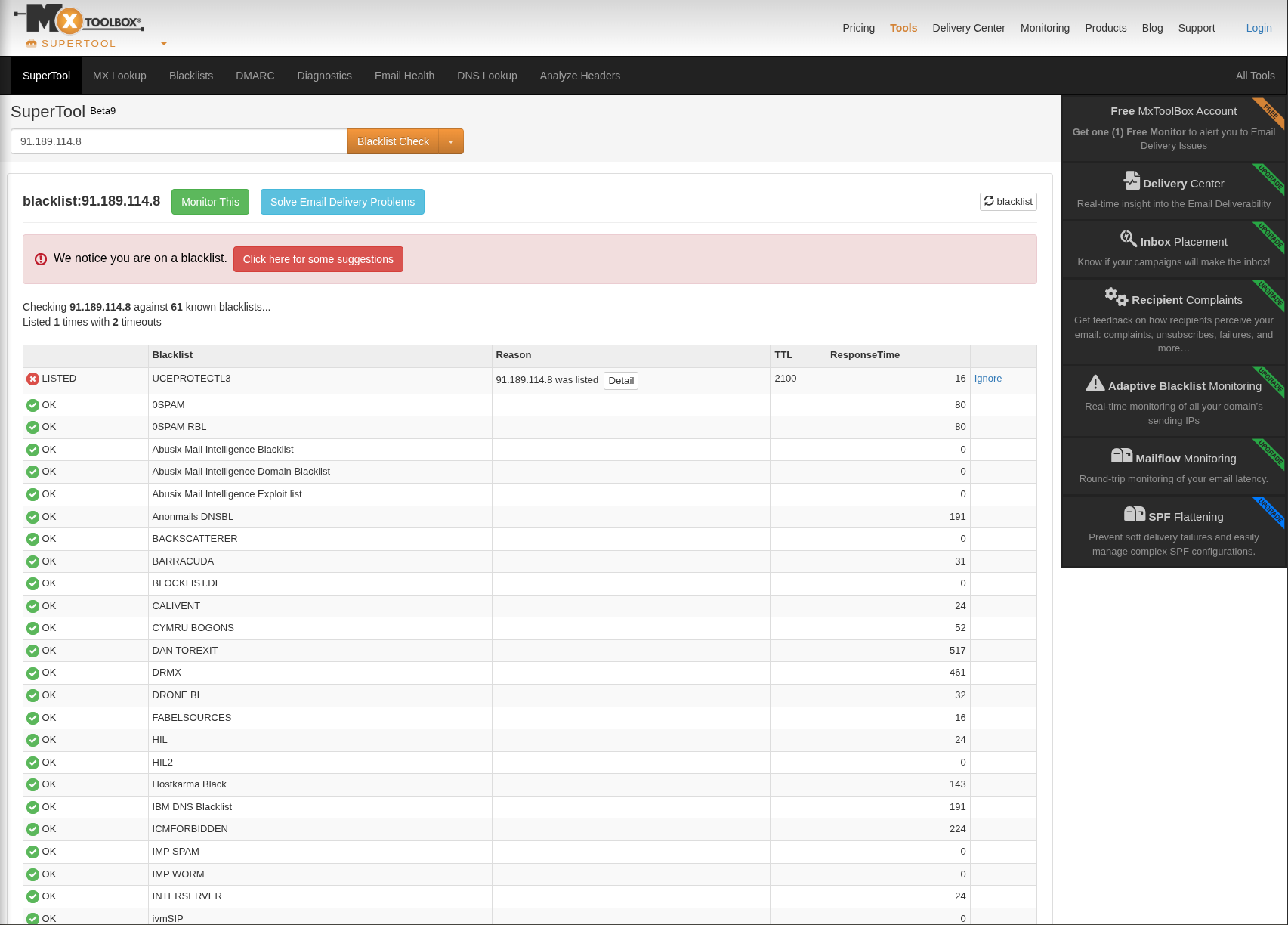1288x925 pixels.
Task: Click the Delivery Center document icon
Action: pos(1132,181)
